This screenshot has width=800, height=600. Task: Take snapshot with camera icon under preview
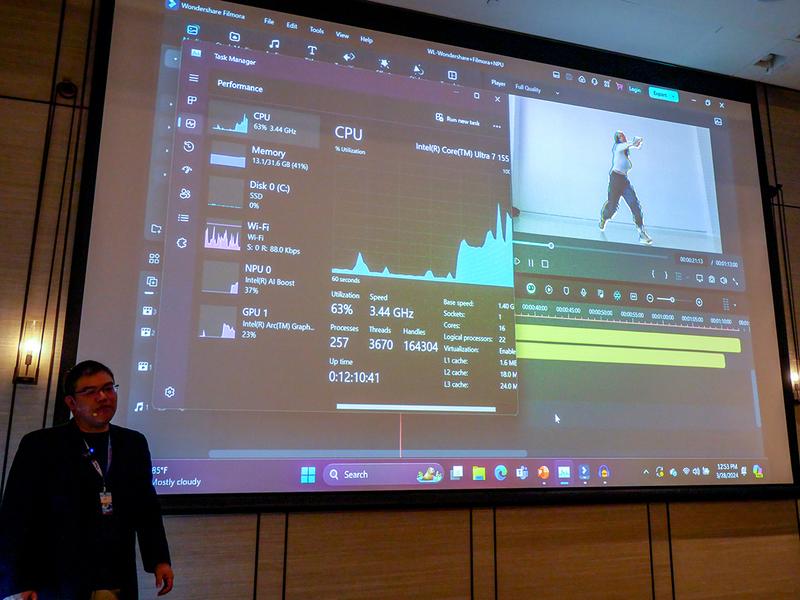pos(712,280)
